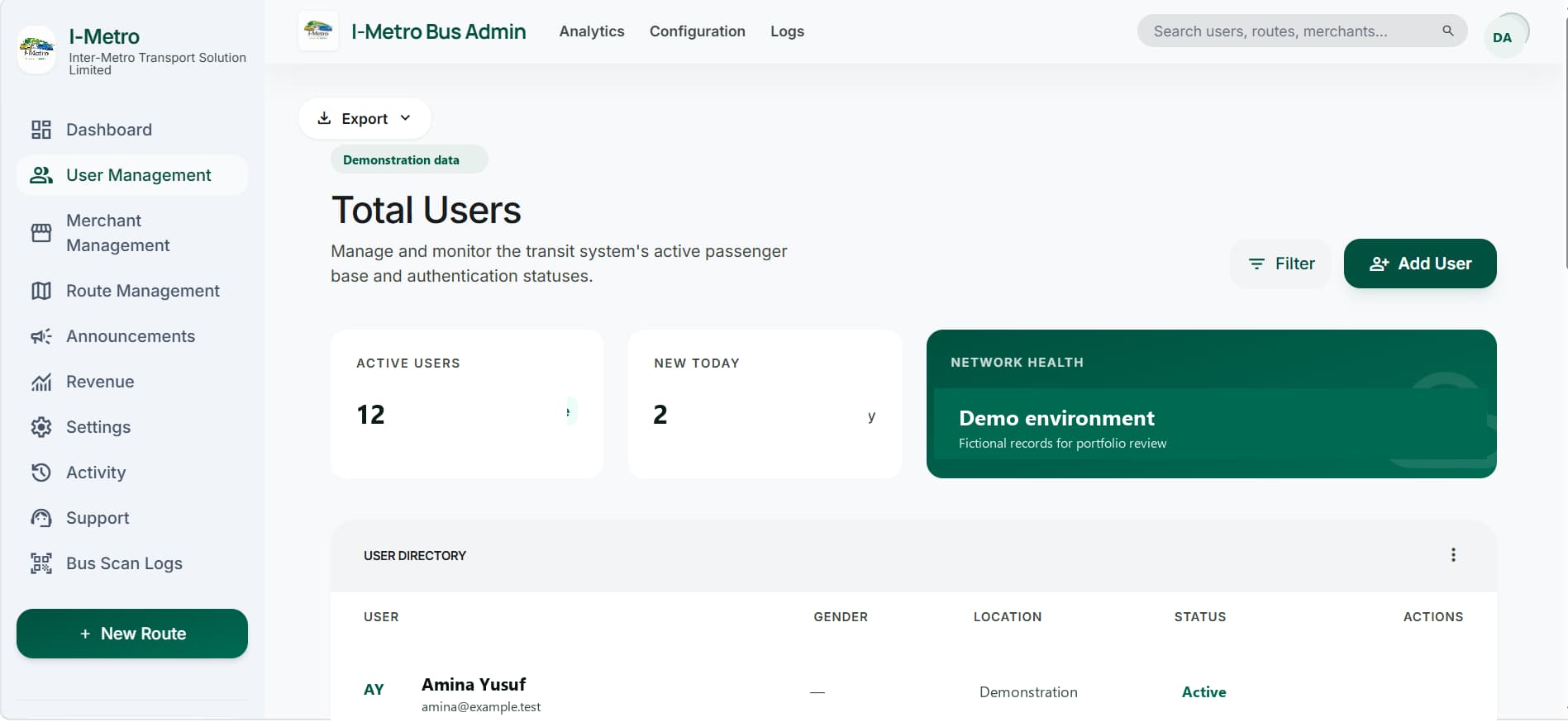This screenshot has height=722, width=1568.
Task: Click the Activity history clock icon
Action: [x=41, y=473]
